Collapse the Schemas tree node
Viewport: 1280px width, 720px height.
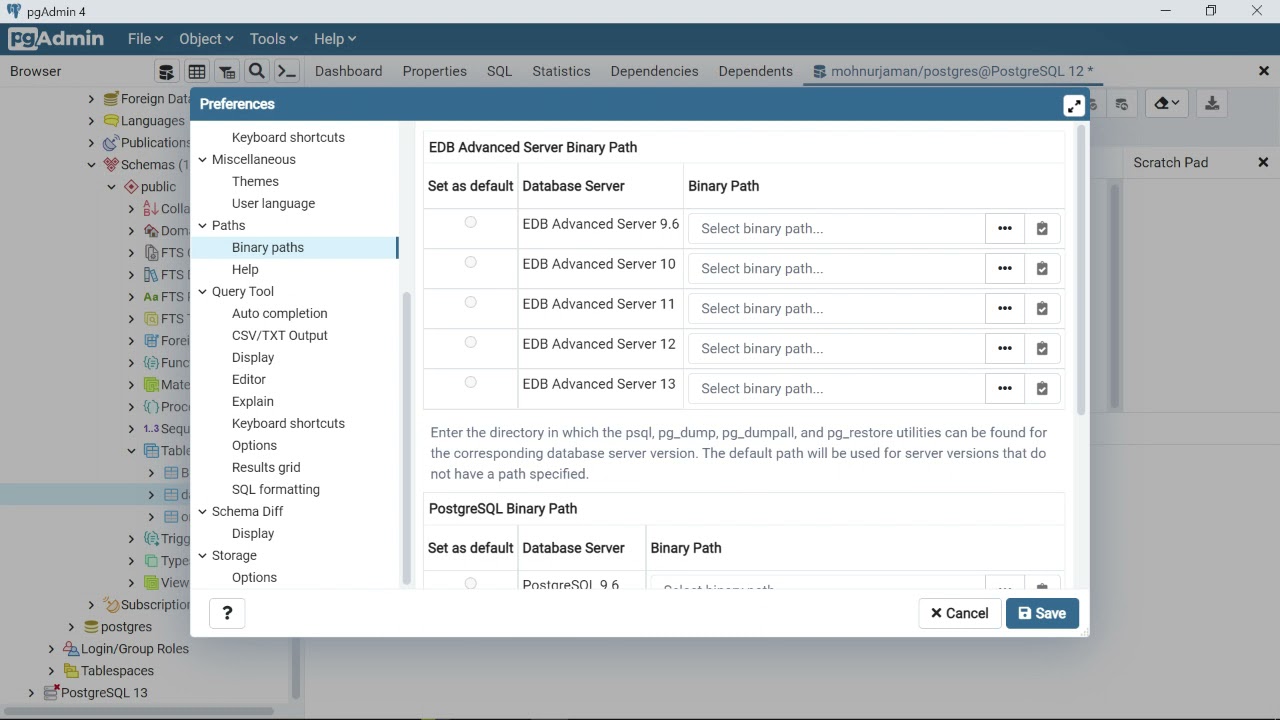click(x=91, y=165)
